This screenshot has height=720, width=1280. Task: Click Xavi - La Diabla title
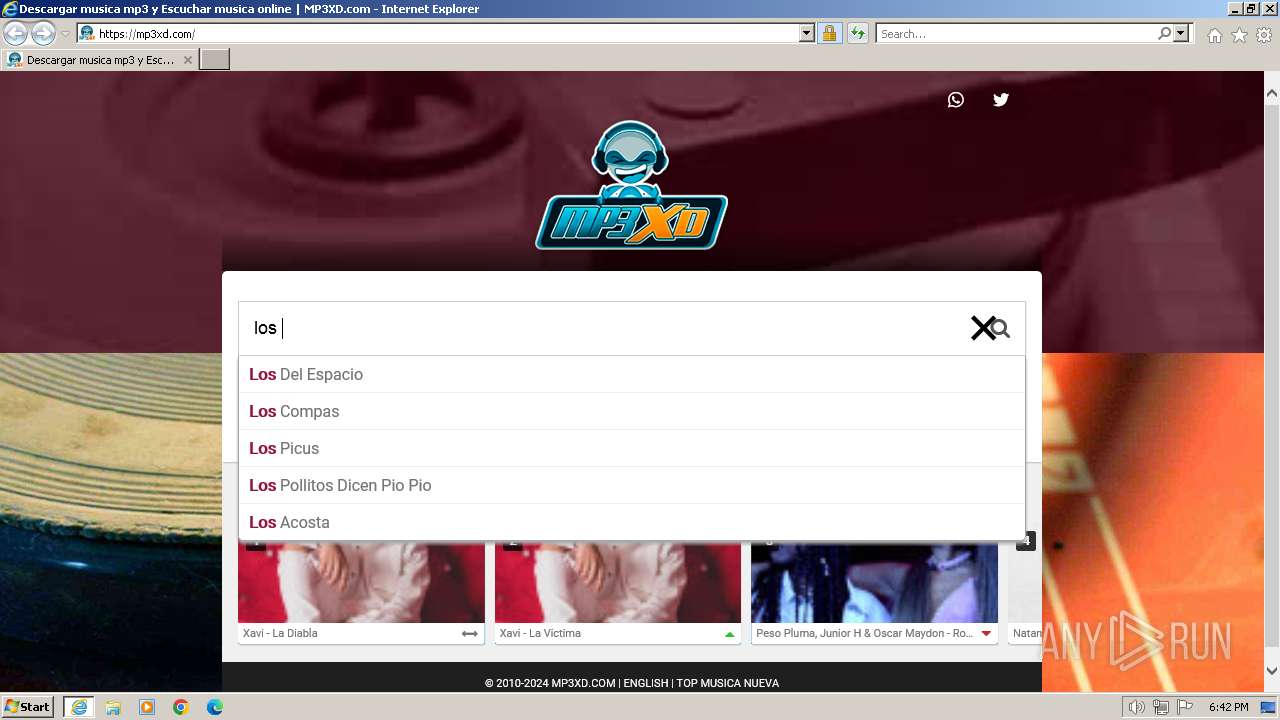click(280, 633)
